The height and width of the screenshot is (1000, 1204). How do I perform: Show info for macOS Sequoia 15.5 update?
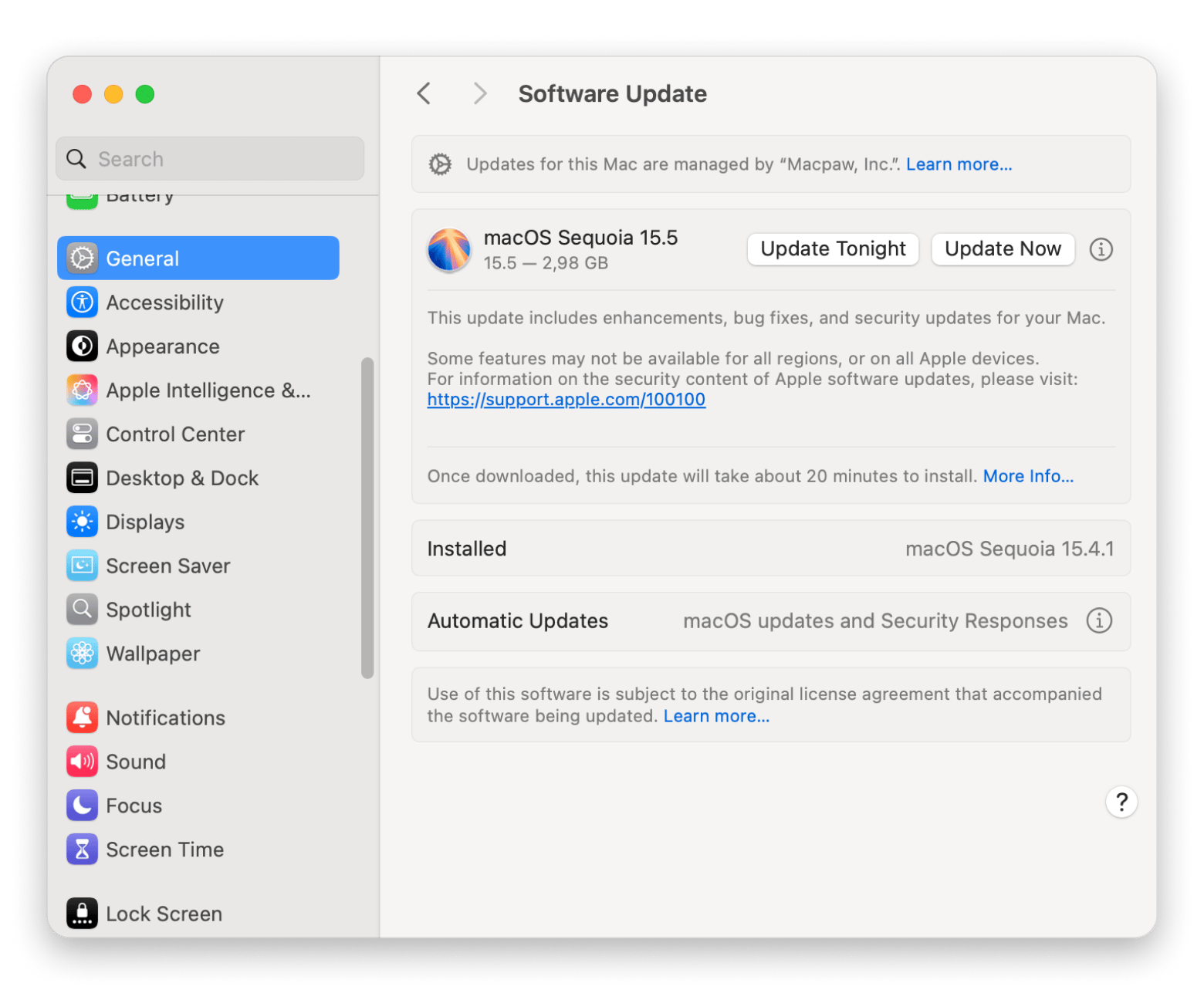point(1101,249)
